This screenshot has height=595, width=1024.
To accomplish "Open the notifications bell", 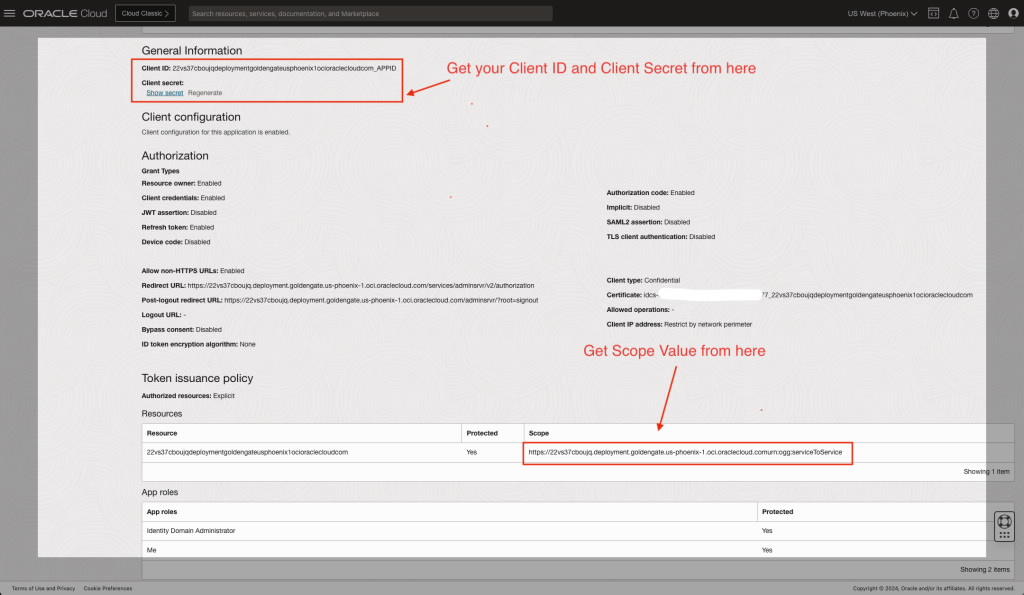I will 953,13.
